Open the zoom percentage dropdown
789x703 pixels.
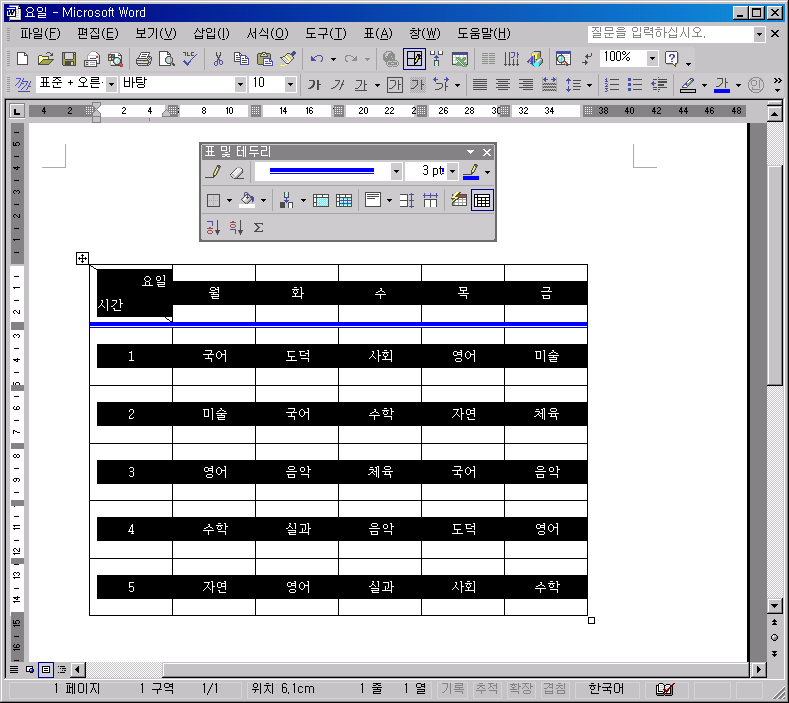pyautogui.click(x=652, y=58)
